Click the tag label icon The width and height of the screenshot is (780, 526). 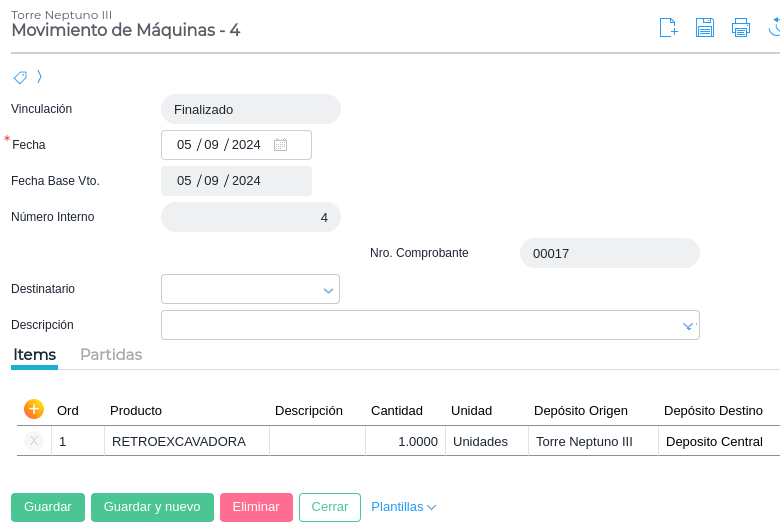click(x=20, y=77)
